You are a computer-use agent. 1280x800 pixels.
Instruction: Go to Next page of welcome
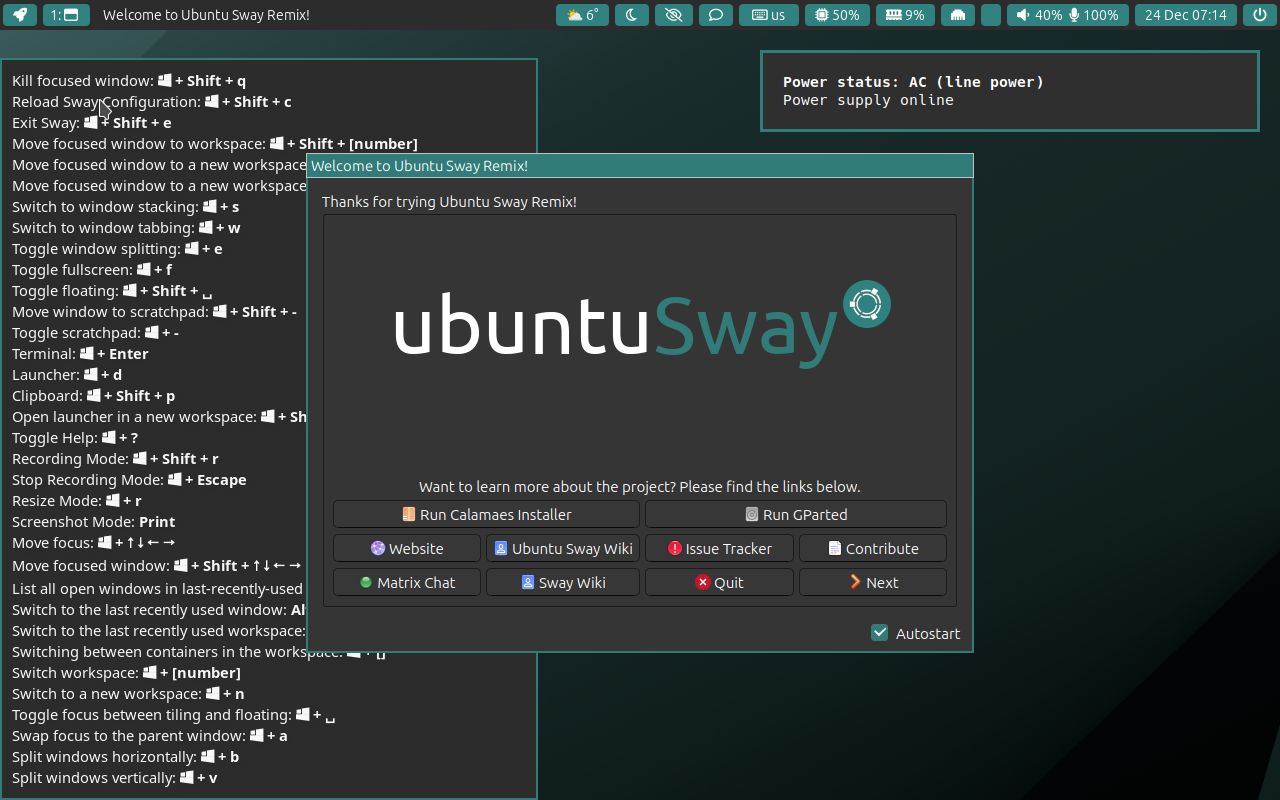pos(873,582)
